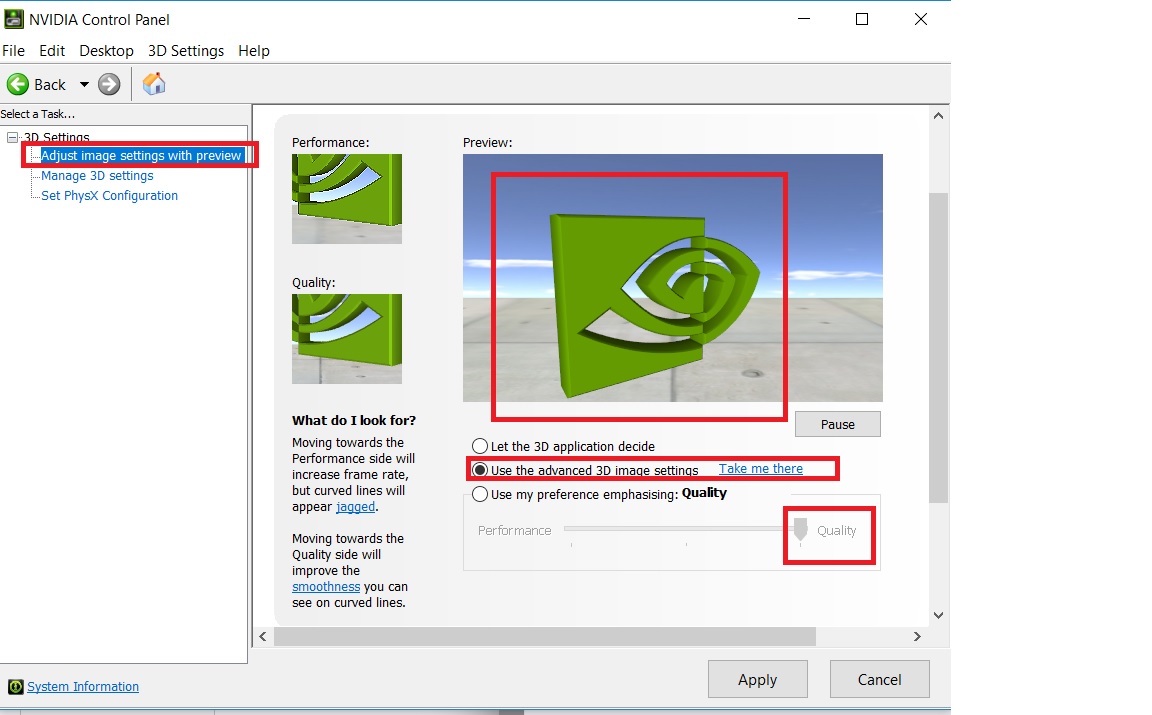Maximize the NVIDIA Control Panel window
This screenshot has width=1152, height=715.
click(862, 19)
